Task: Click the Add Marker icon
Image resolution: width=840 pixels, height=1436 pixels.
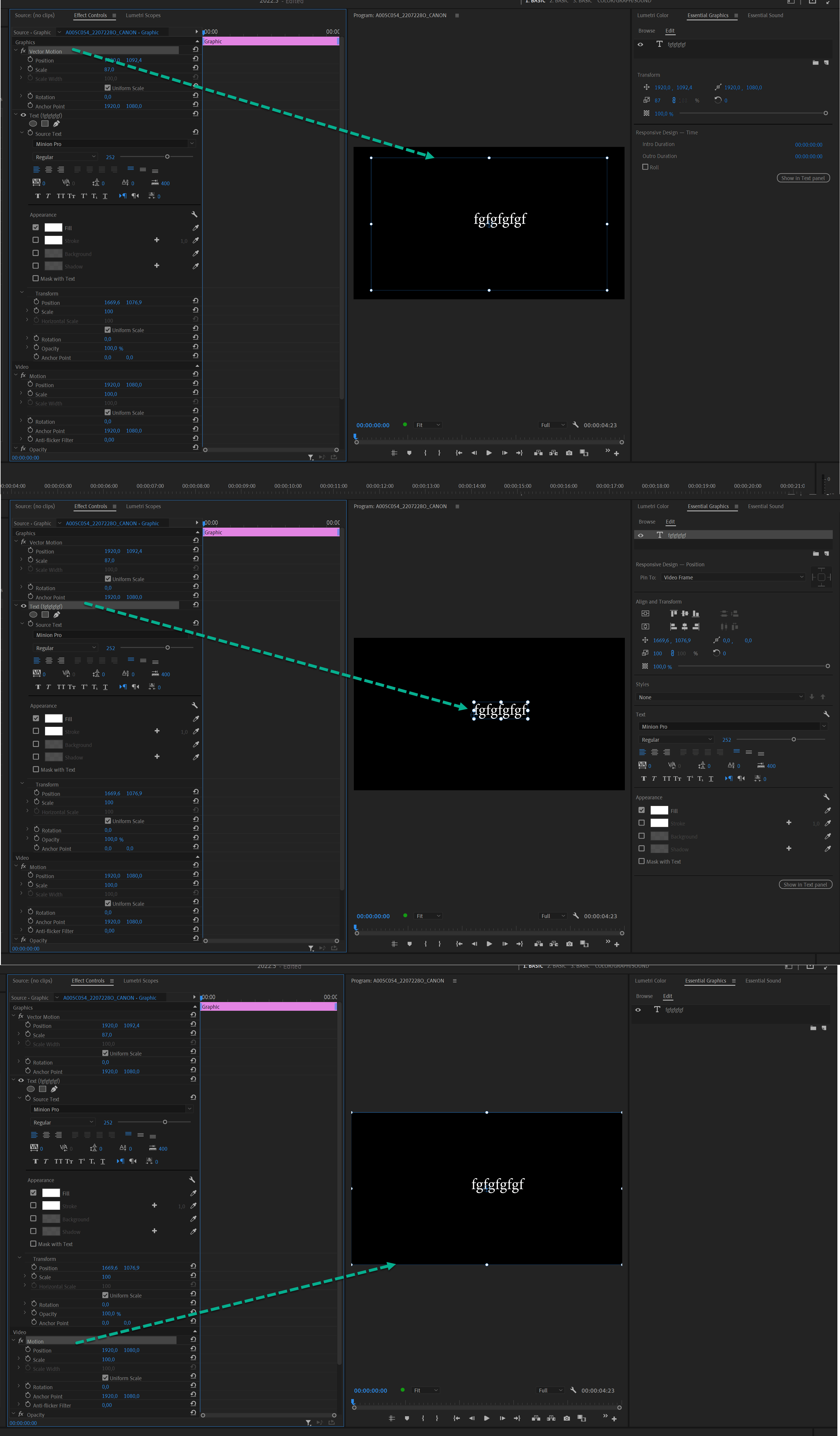Action: click(x=409, y=453)
